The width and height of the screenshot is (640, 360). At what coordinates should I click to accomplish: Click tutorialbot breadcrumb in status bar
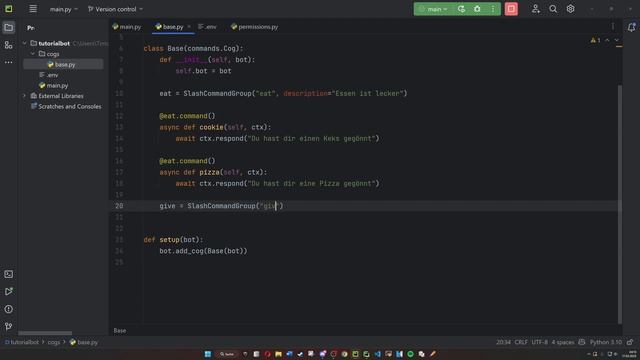(x=22, y=342)
